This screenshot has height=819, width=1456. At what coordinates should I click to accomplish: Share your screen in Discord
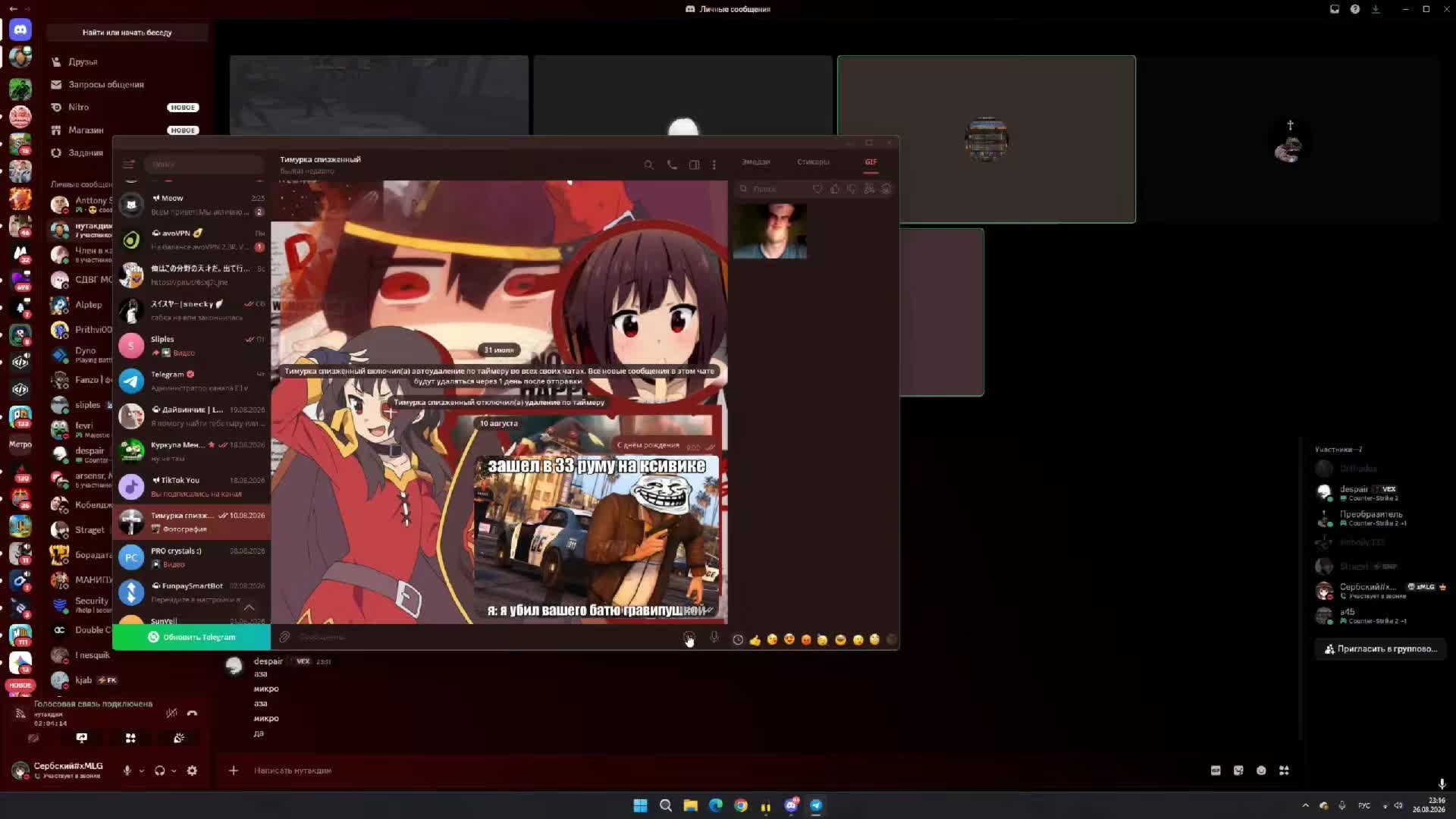pos(82,738)
